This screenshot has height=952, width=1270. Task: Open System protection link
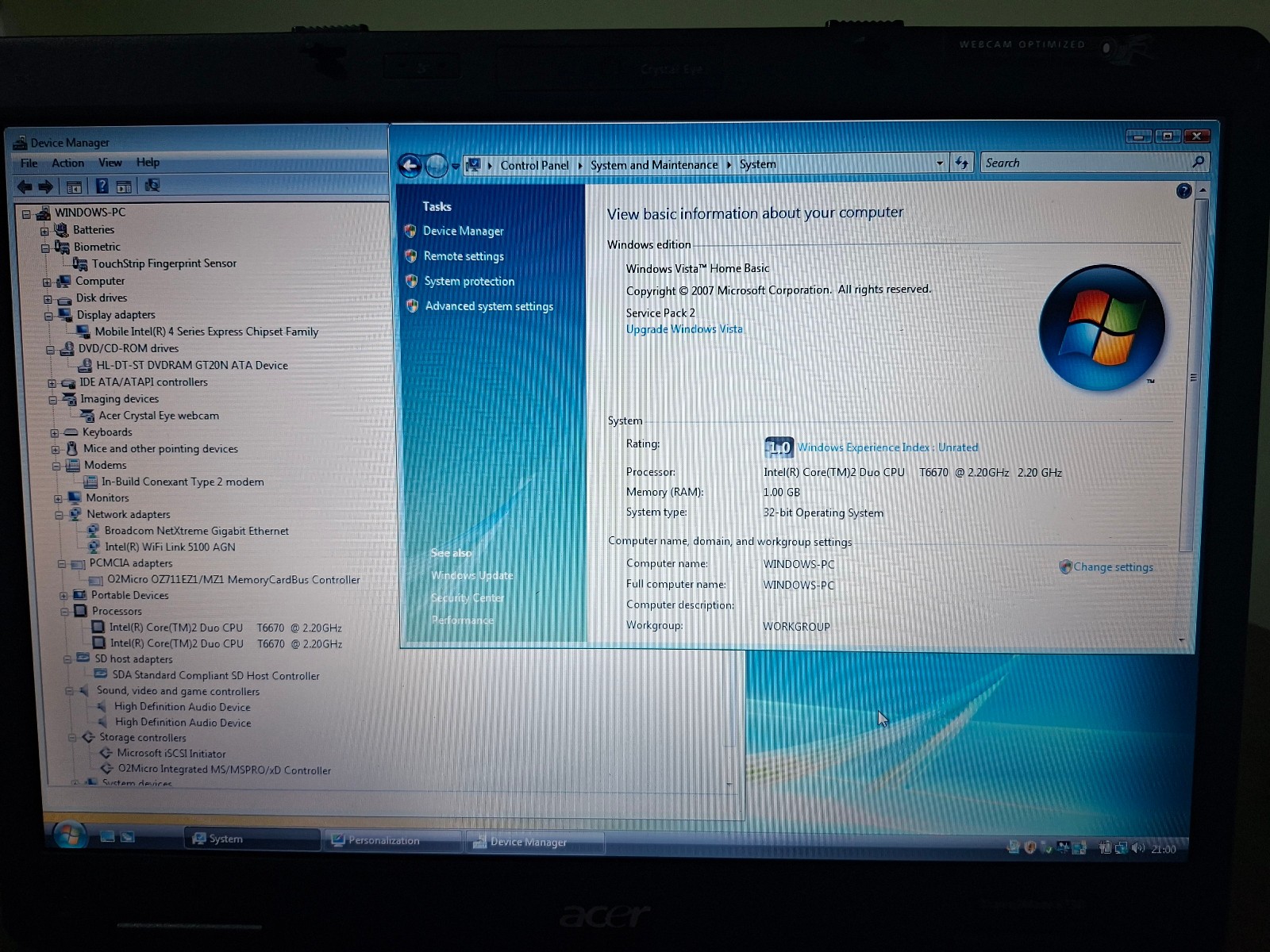click(469, 282)
